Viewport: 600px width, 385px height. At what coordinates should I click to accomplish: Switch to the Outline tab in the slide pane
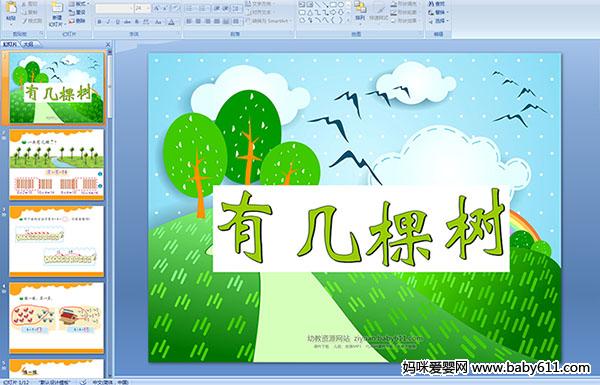[29, 44]
